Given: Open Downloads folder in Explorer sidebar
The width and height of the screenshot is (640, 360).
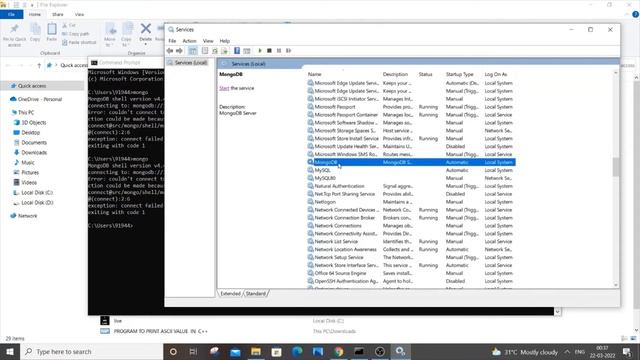Looking at the screenshot, I should (x=34, y=153).
